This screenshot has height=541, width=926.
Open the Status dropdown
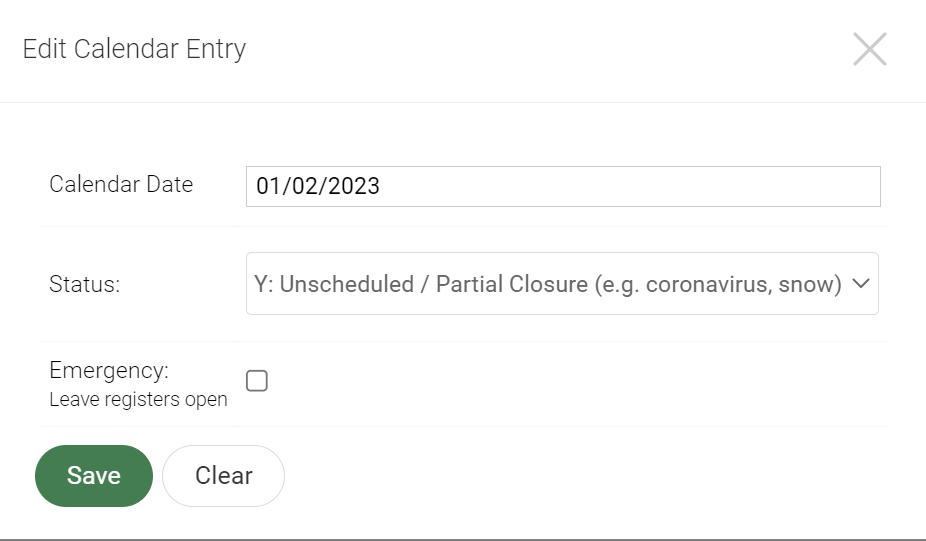[x=562, y=284]
